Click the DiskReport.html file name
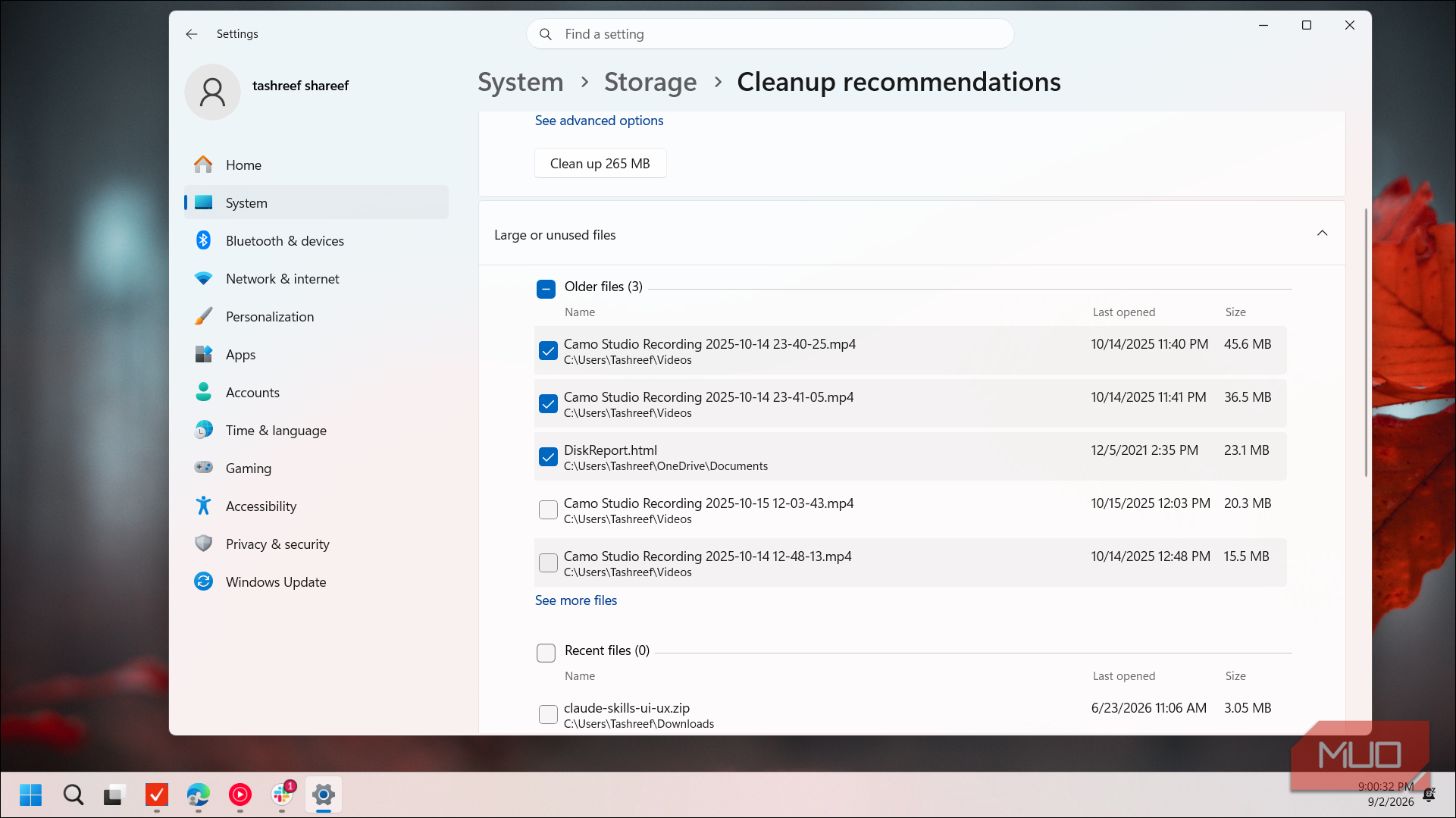Image resolution: width=1456 pixels, height=818 pixels. 610,450
